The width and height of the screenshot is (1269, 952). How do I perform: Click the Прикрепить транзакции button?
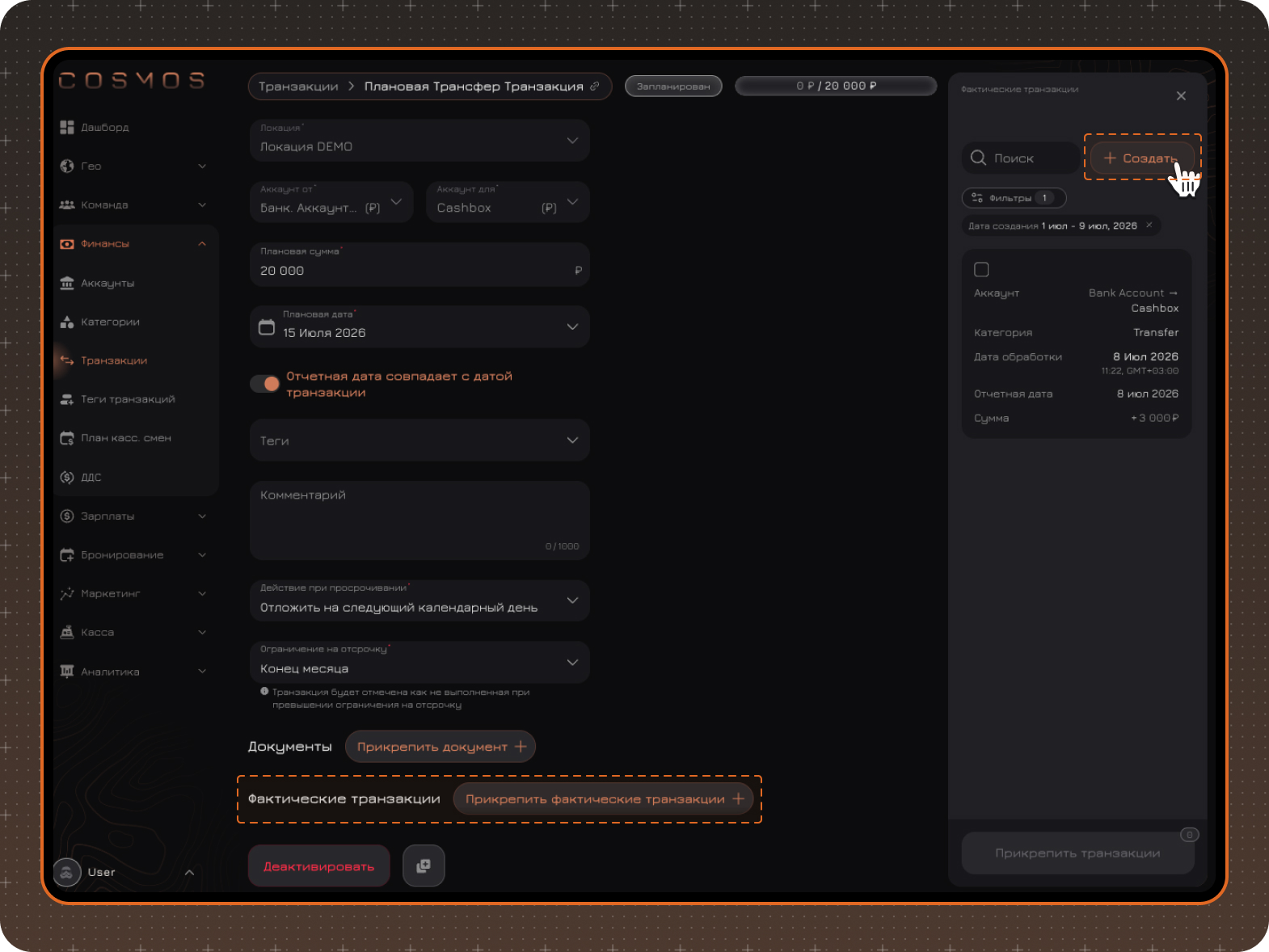point(1077,853)
